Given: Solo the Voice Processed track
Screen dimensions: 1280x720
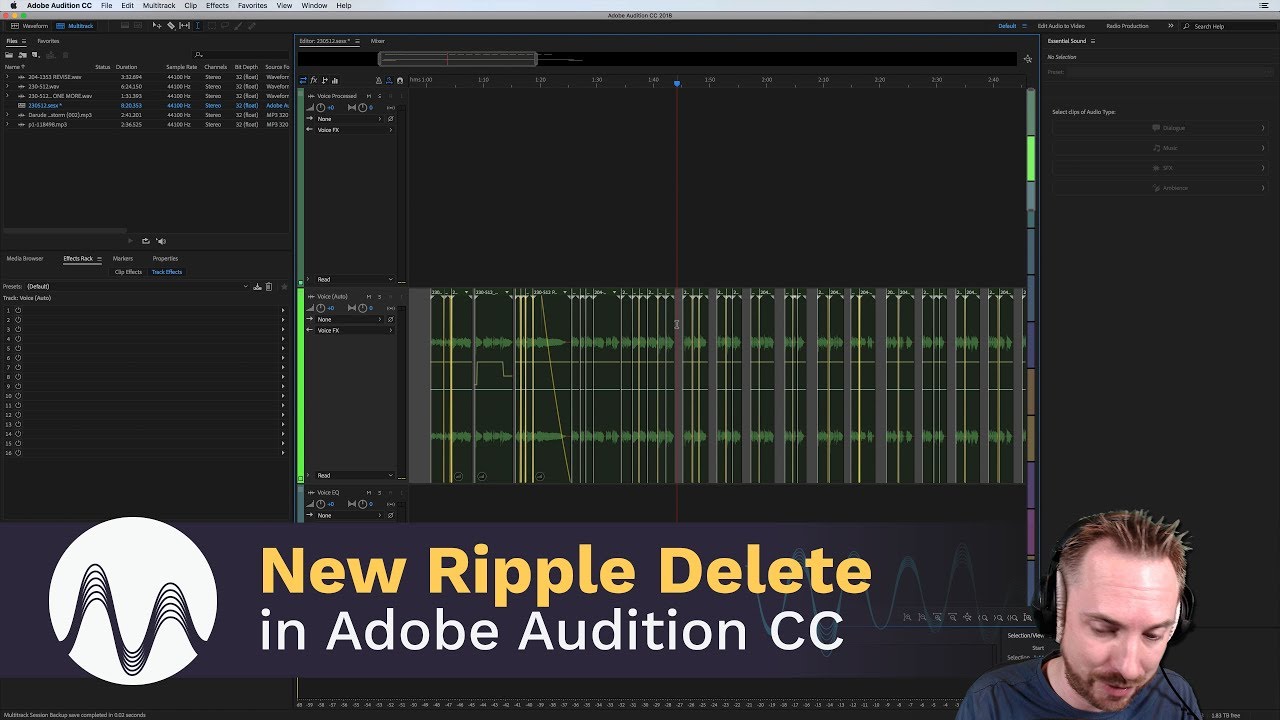Looking at the screenshot, I should pyautogui.click(x=379, y=96).
